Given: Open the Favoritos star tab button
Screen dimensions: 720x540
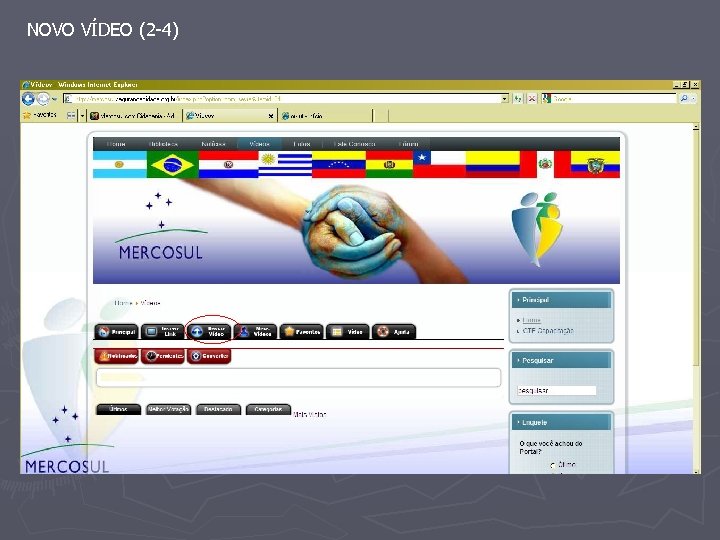Looking at the screenshot, I should [x=302, y=332].
